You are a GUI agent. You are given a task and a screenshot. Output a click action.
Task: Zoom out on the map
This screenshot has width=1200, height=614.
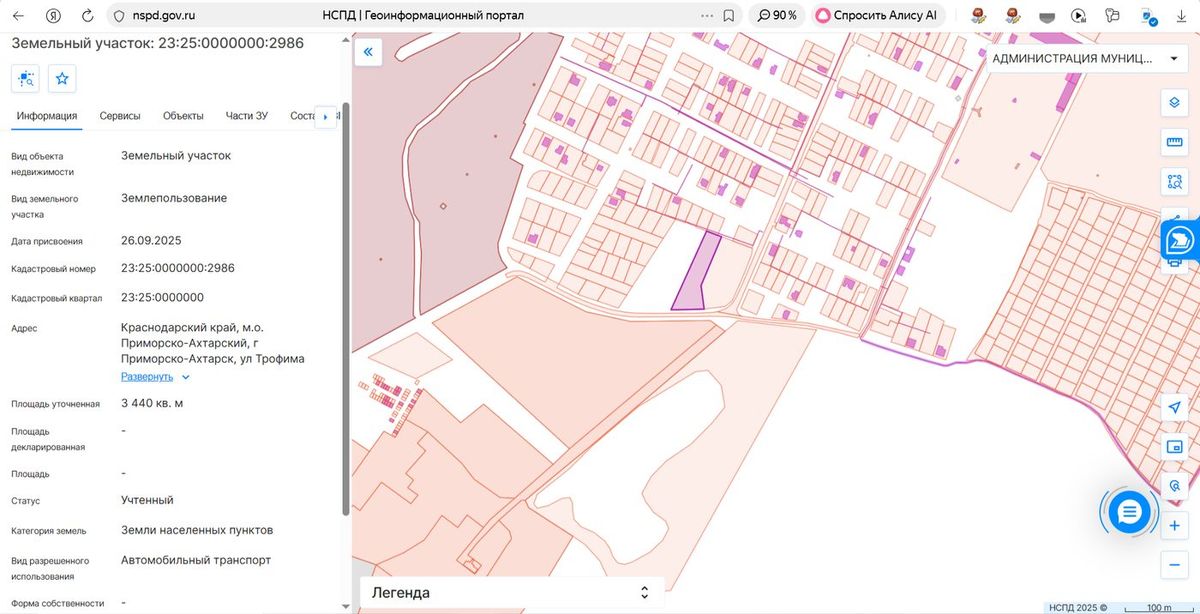click(x=1174, y=565)
